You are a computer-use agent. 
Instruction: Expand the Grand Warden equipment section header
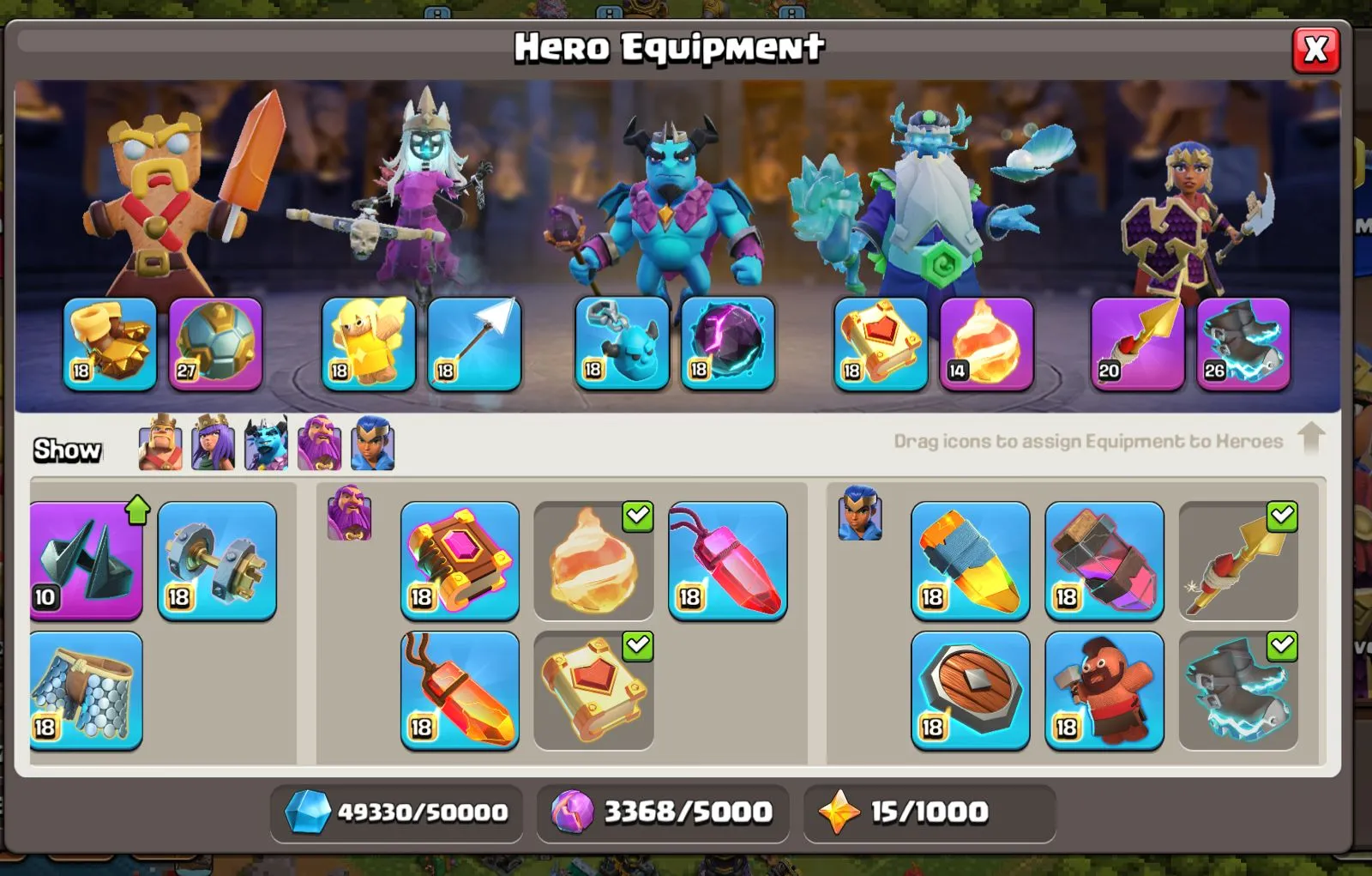349,513
